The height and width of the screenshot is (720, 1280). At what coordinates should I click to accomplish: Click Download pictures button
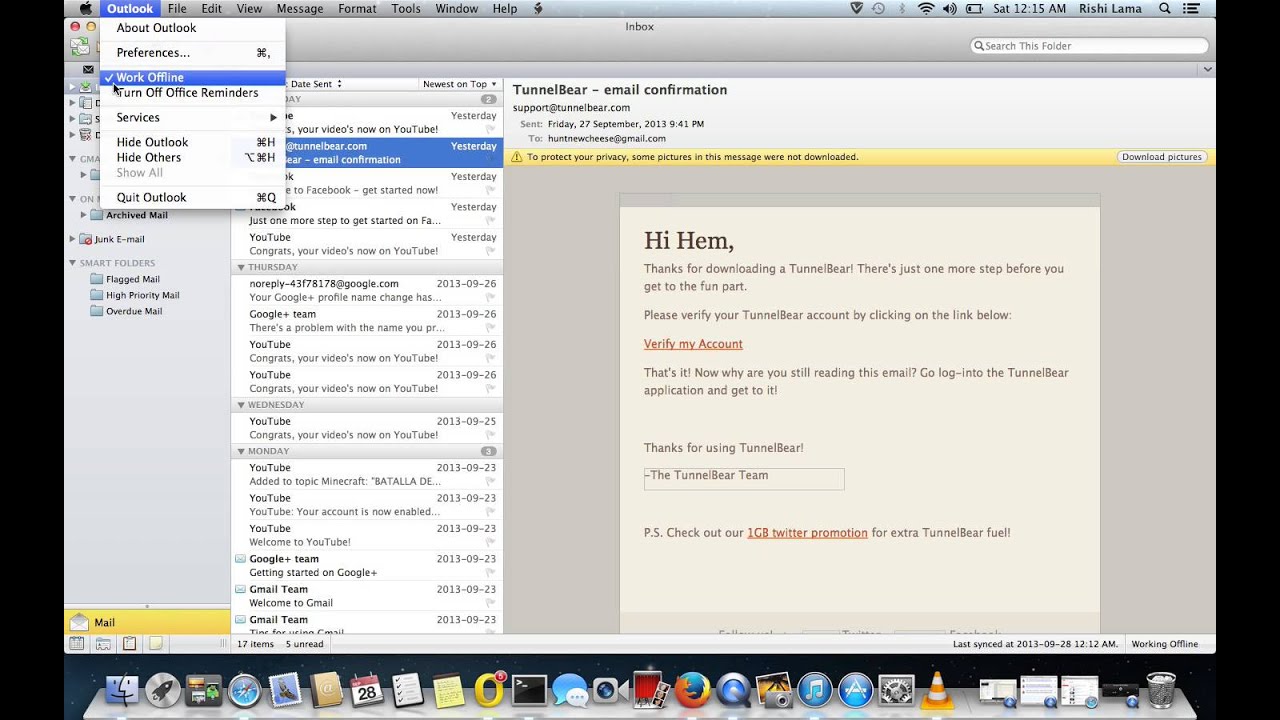coord(1161,157)
